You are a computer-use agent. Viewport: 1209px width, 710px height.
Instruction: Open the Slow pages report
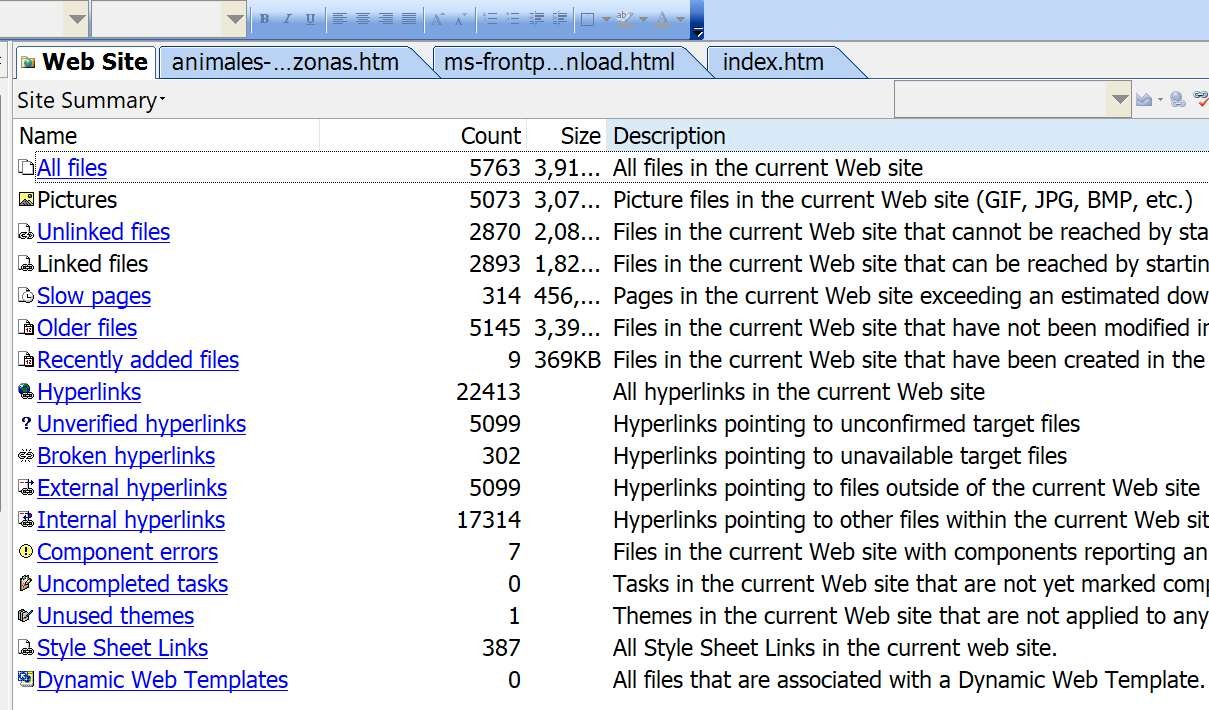pos(94,296)
